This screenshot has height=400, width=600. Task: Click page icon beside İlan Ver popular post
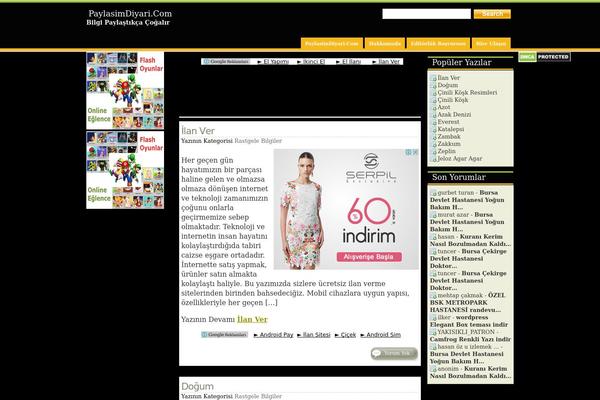pos(434,78)
